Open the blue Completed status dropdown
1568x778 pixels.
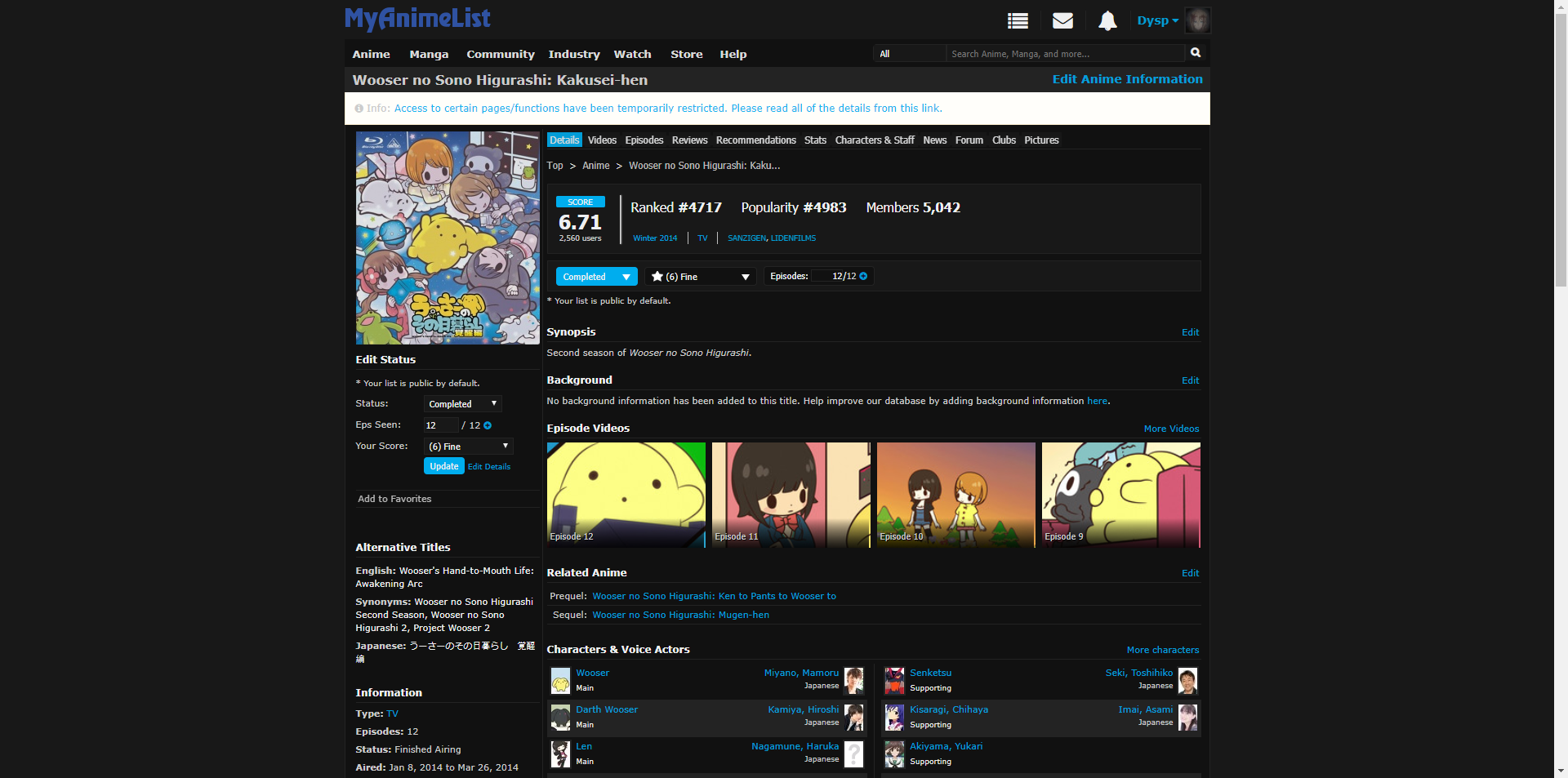point(596,277)
